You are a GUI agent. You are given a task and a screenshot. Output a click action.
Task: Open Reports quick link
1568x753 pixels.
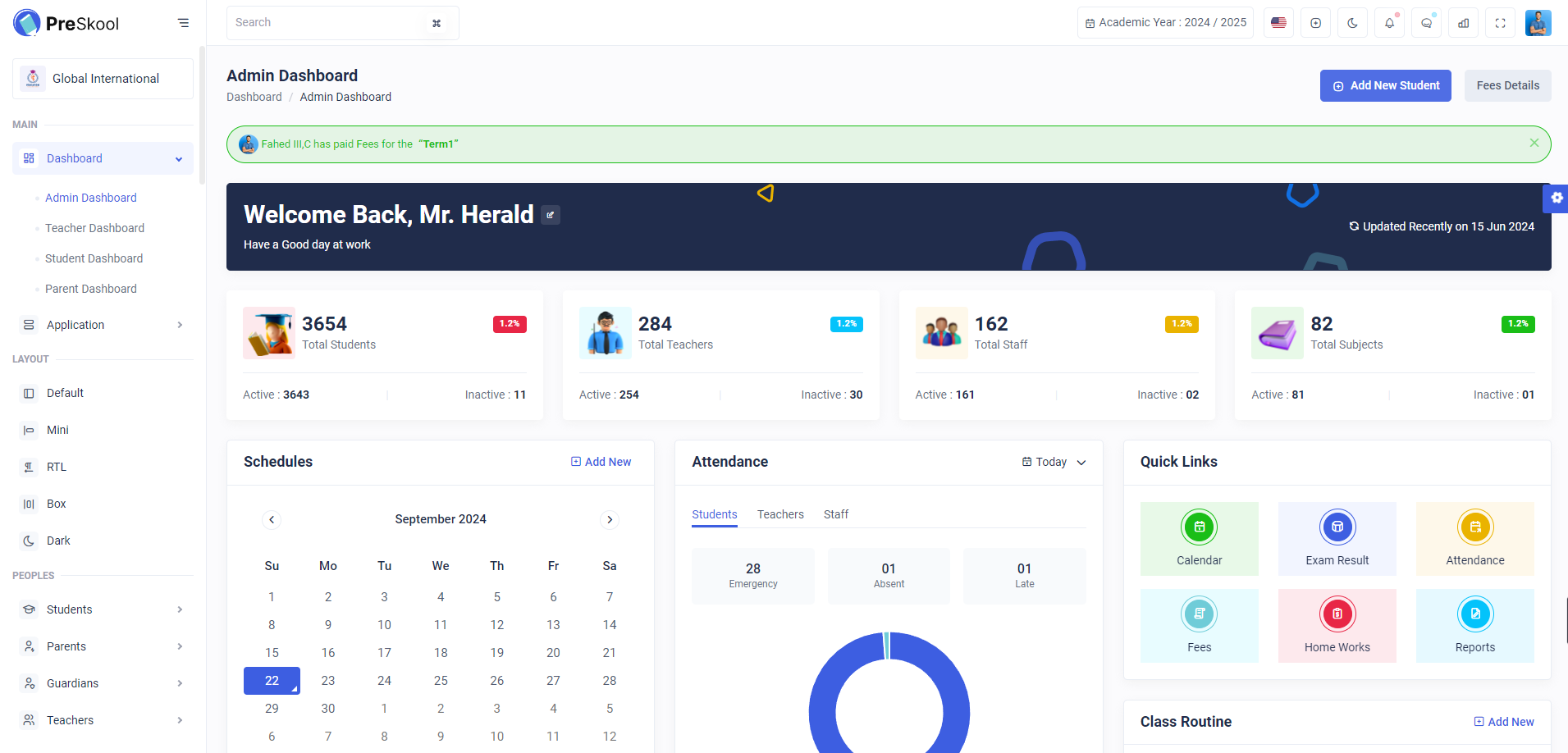[1475, 626]
